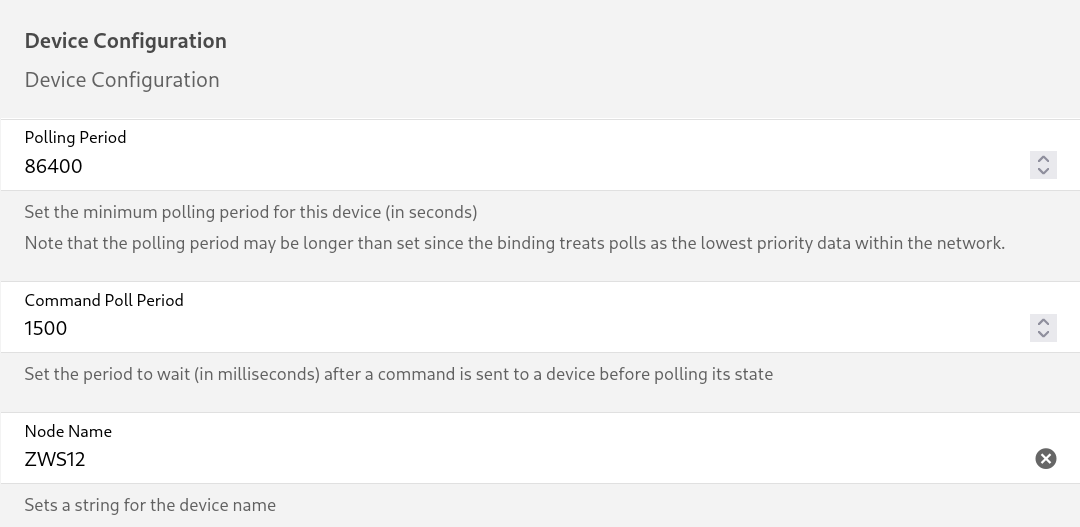This screenshot has width=1080, height=527.
Task: Click the gray Device Configuration subtitle
Action: [122, 80]
